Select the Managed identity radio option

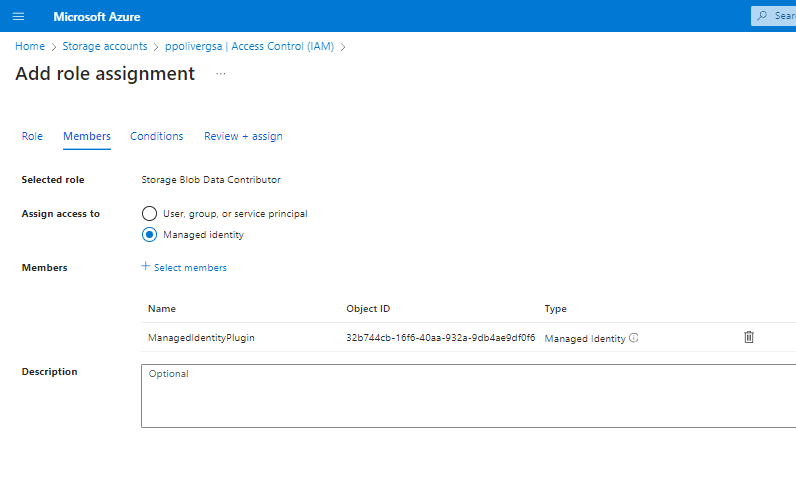[149, 235]
